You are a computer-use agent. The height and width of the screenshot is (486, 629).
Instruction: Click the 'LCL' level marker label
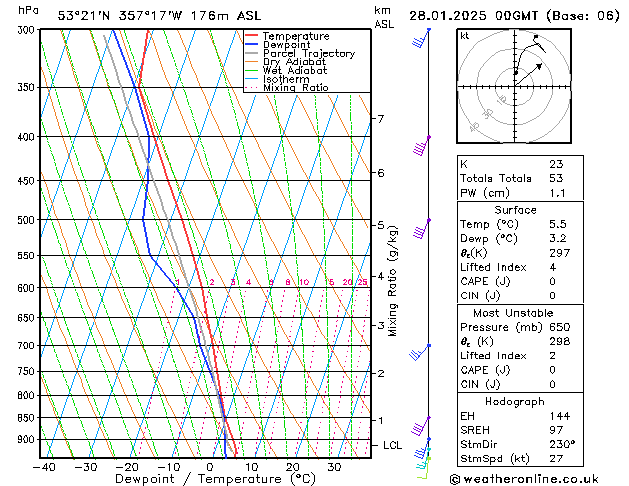[392, 446]
